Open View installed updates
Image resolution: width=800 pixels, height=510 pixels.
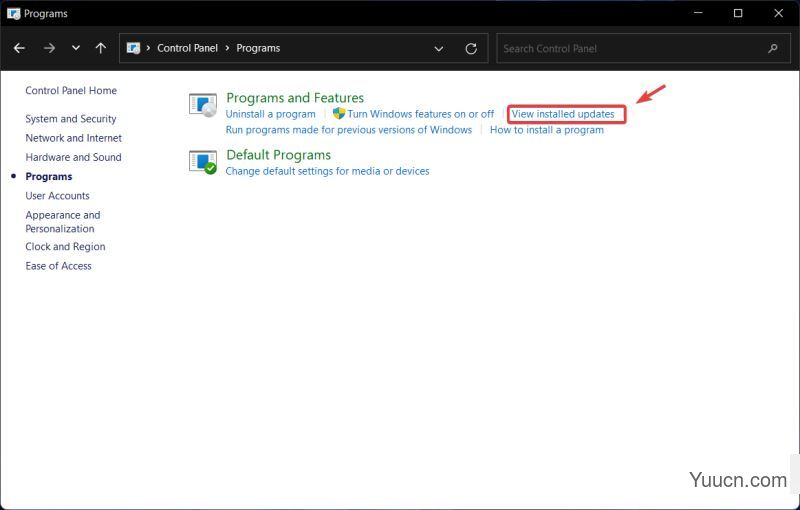pyautogui.click(x=563, y=114)
